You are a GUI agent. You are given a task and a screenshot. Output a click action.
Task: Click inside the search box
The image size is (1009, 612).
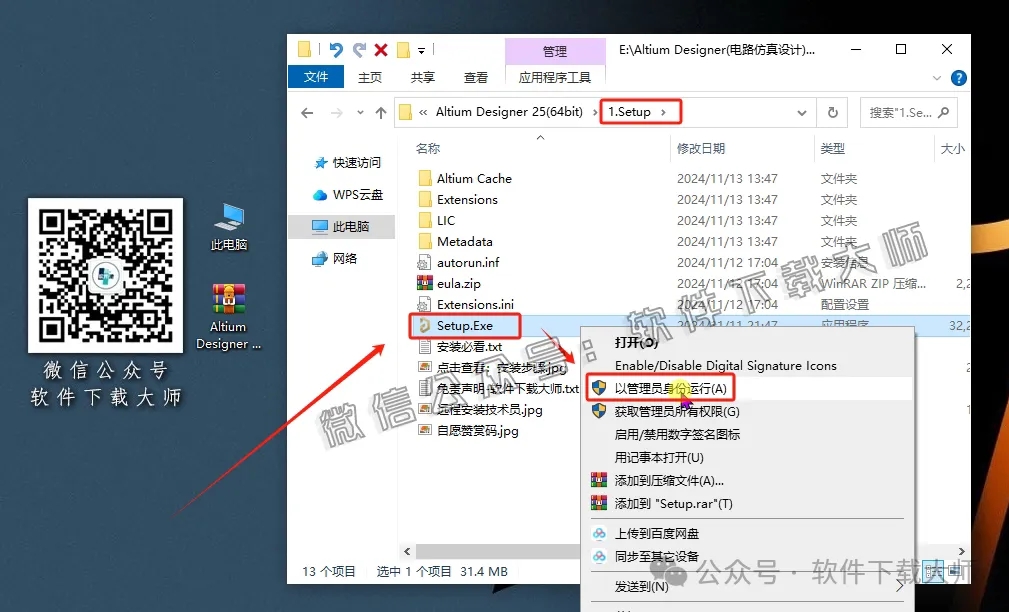pos(905,112)
